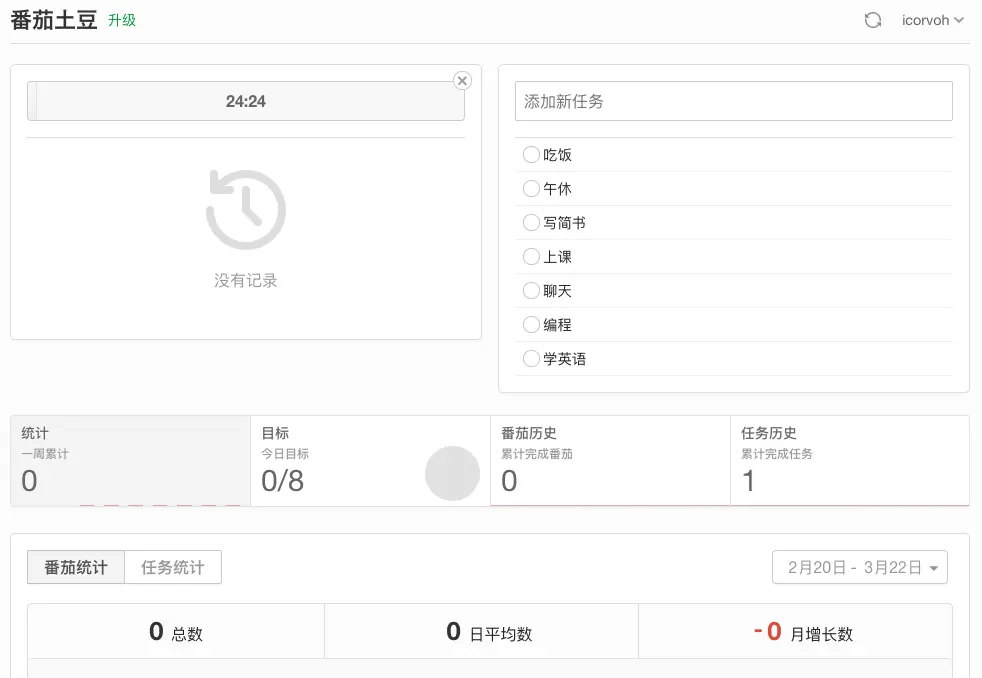Screen dimensions: 982x678
Task: Click the sync refresh icon
Action: 872,20
